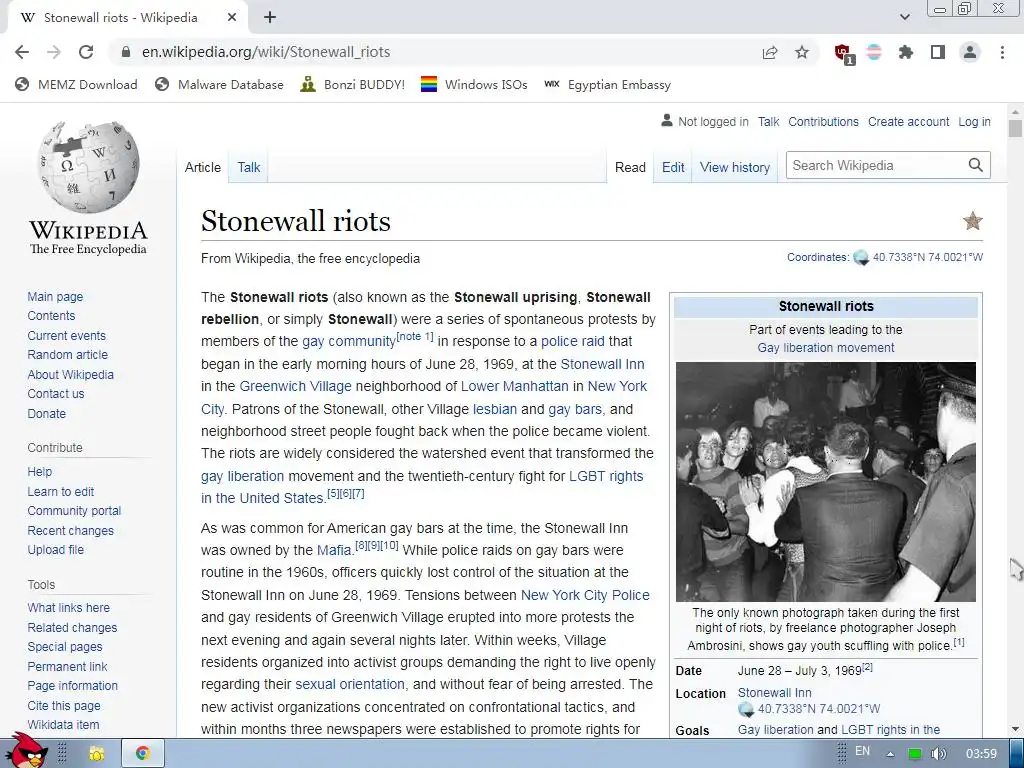
Task: Open the Egyptian Embassy bookmark
Action: point(607,84)
